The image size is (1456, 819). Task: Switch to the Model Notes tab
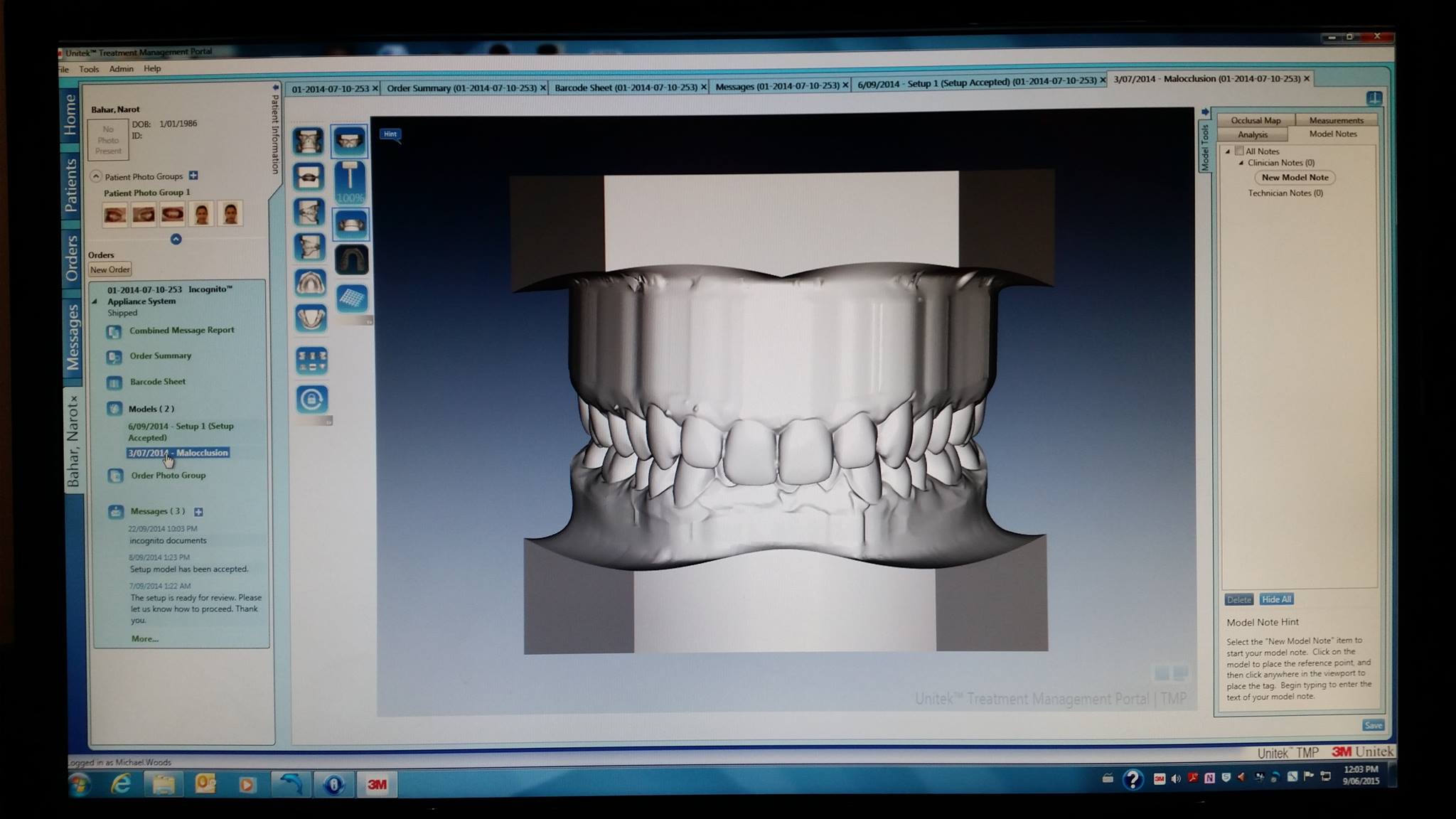(x=1333, y=134)
